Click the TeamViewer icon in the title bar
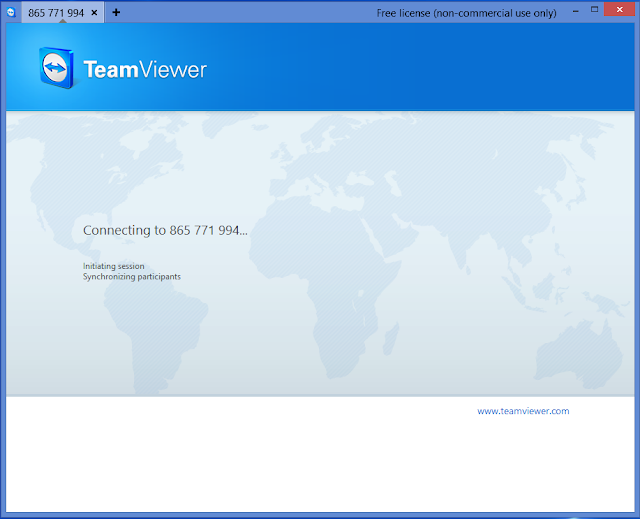 point(11,12)
